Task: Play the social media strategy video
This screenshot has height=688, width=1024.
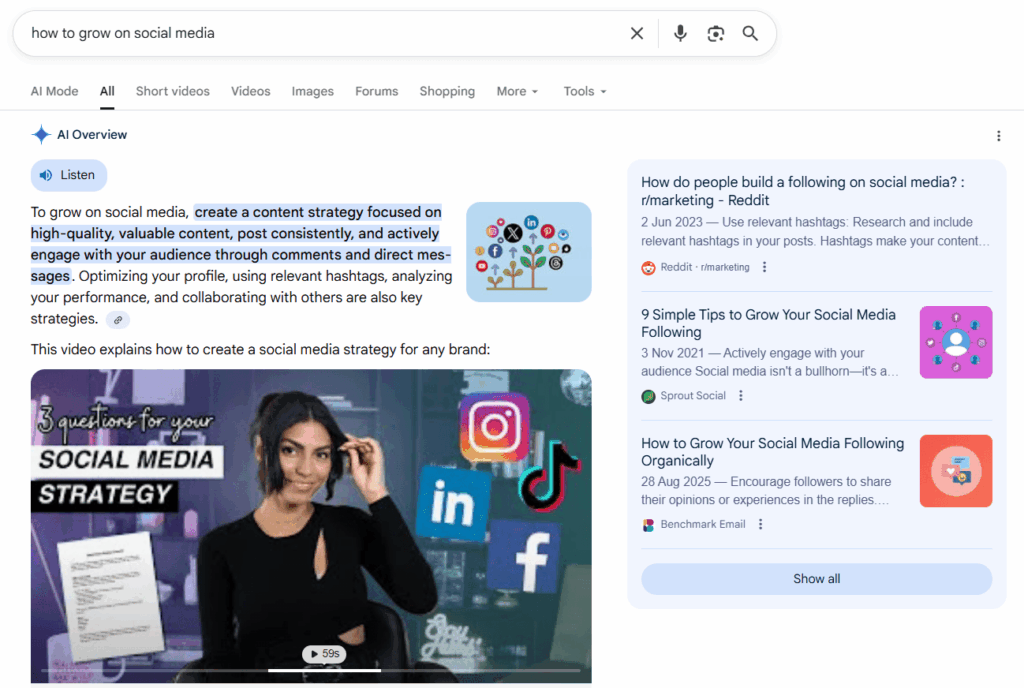Action: coord(323,653)
